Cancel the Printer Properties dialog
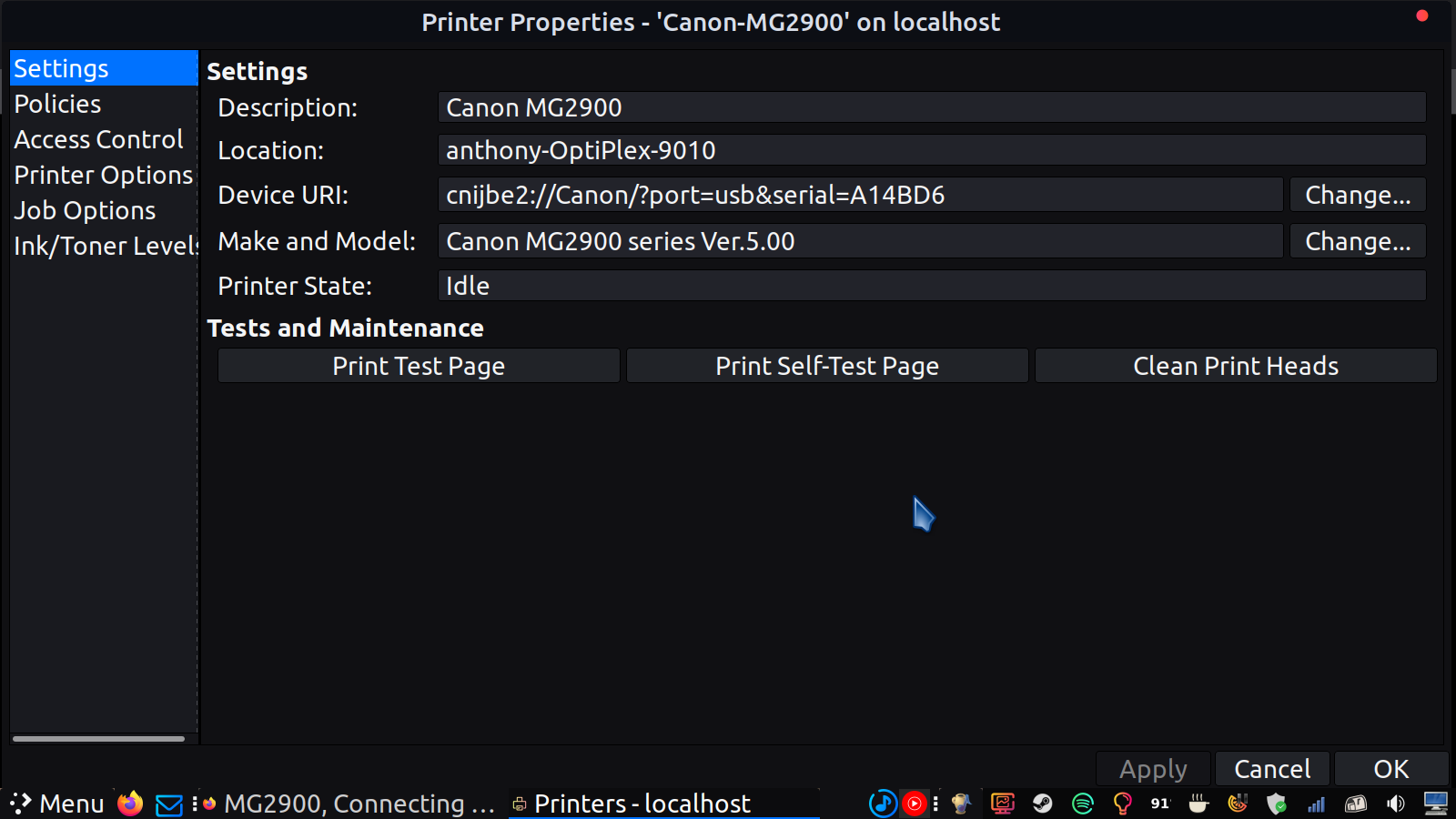The width and height of the screenshot is (1456, 819). [1272, 769]
